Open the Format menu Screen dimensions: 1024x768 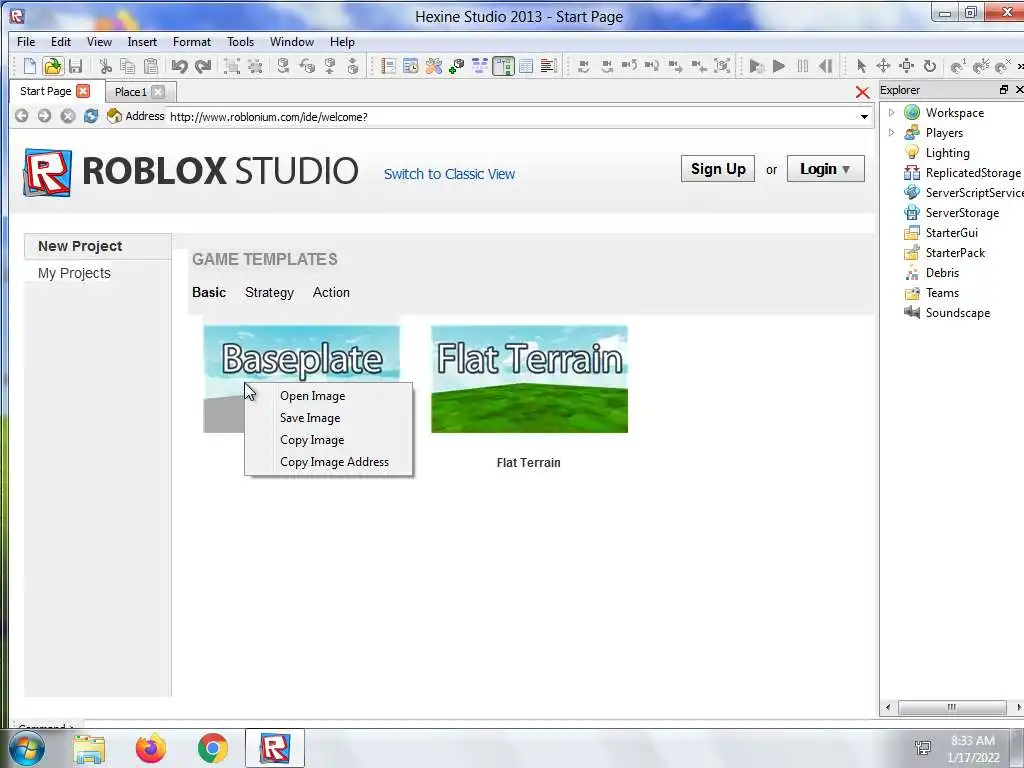click(x=191, y=42)
